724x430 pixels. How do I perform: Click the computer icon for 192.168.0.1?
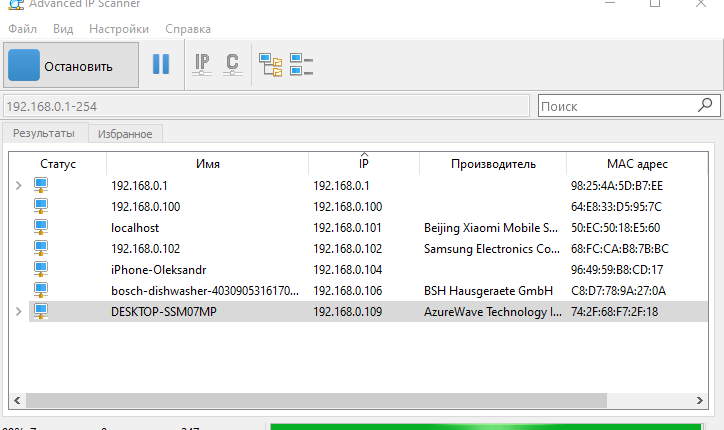pyautogui.click(x=41, y=185)
